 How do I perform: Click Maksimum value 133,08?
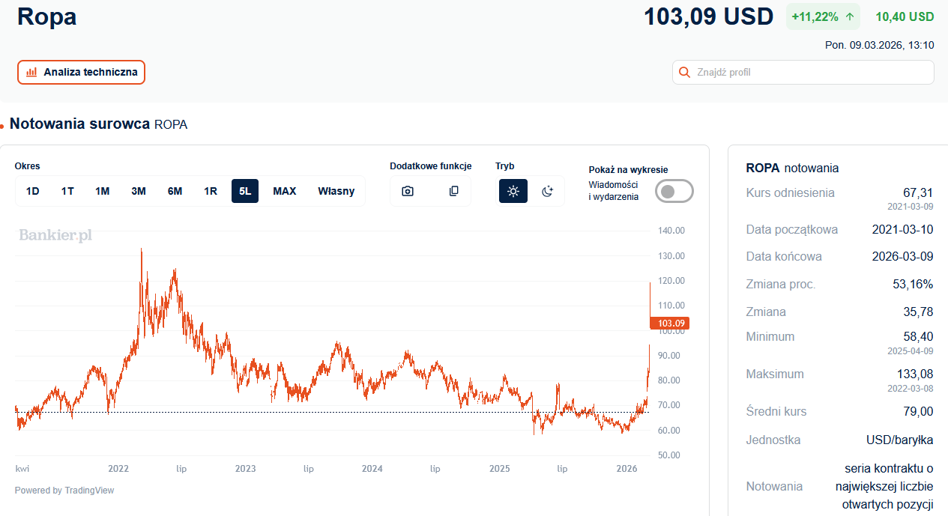[x=915, y=374]
